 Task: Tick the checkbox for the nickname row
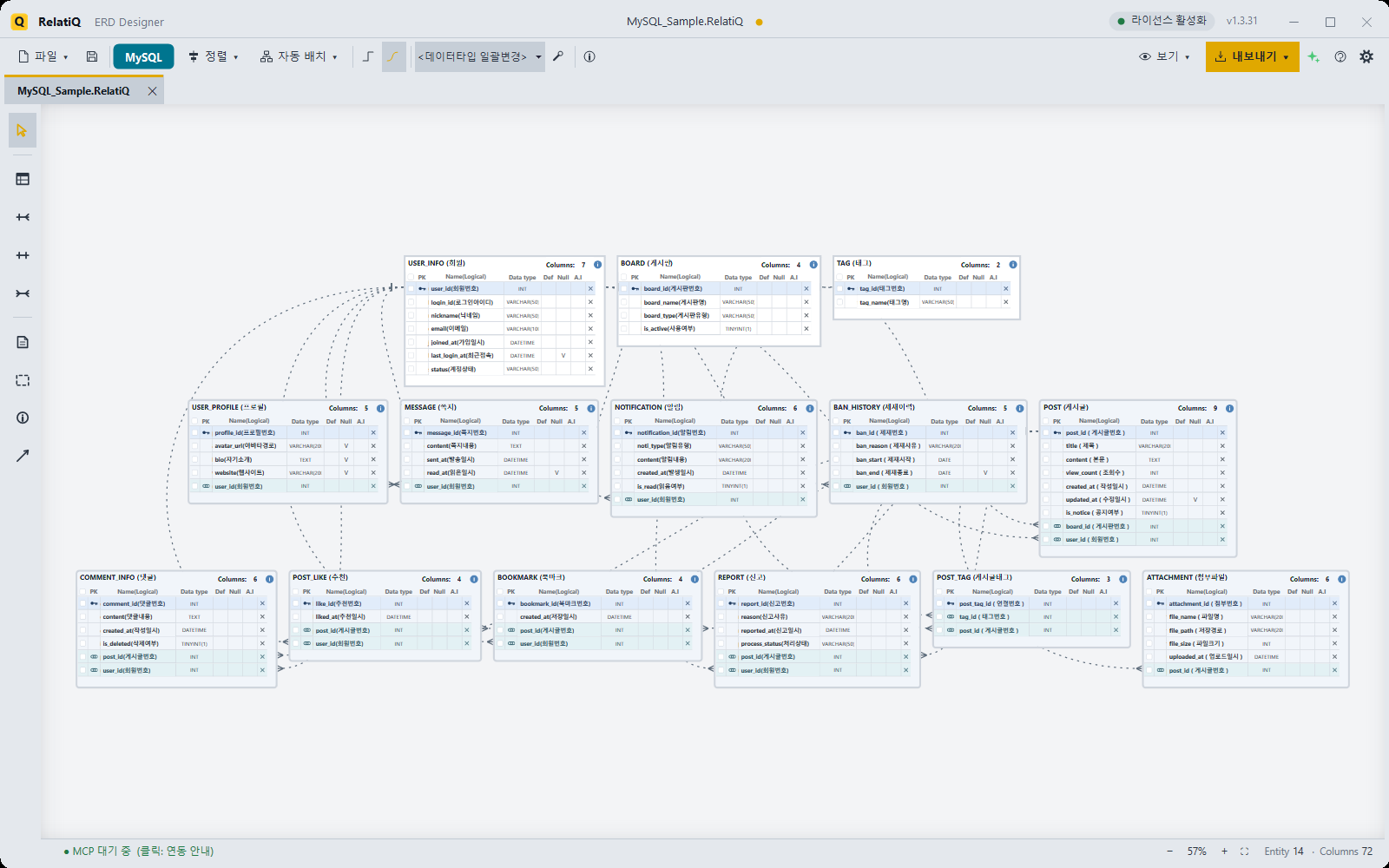(x=411, y=315)
